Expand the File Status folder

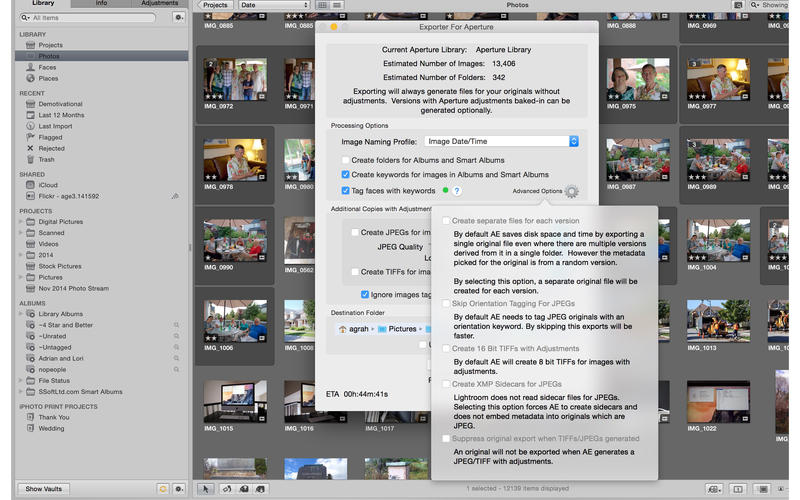click(x=21, y=381)
